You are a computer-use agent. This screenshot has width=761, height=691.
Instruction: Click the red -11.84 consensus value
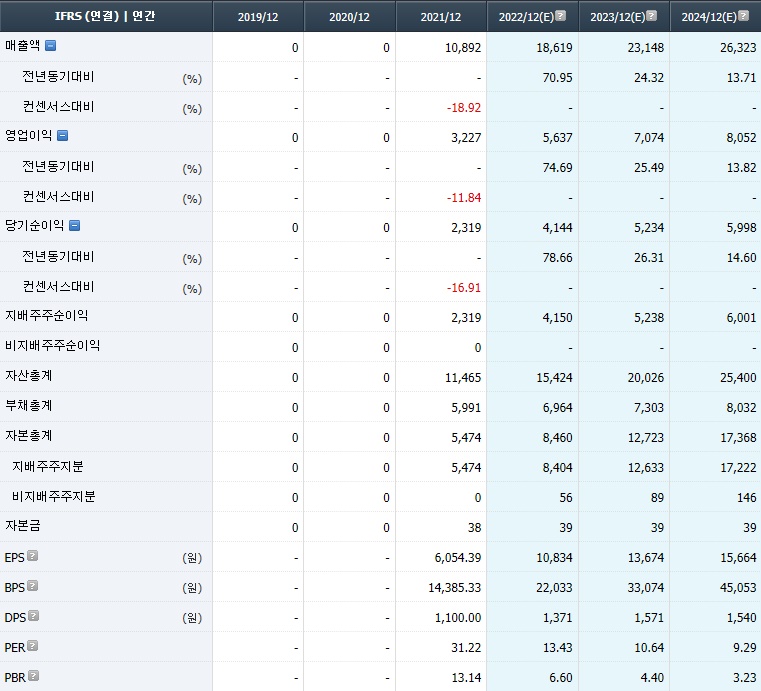point(464,198)
